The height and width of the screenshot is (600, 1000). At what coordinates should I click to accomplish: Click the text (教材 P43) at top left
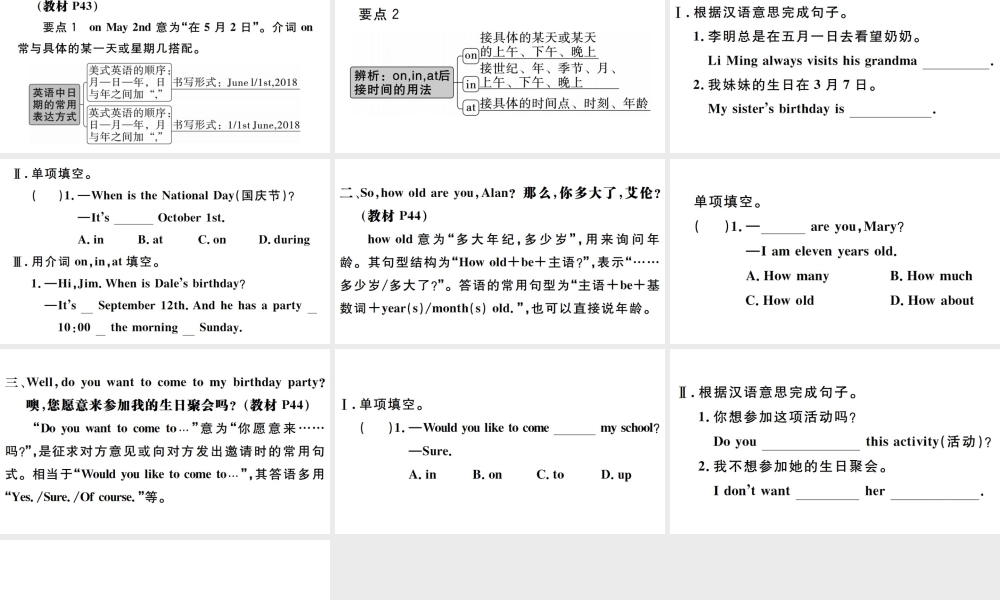coord(68,6)
